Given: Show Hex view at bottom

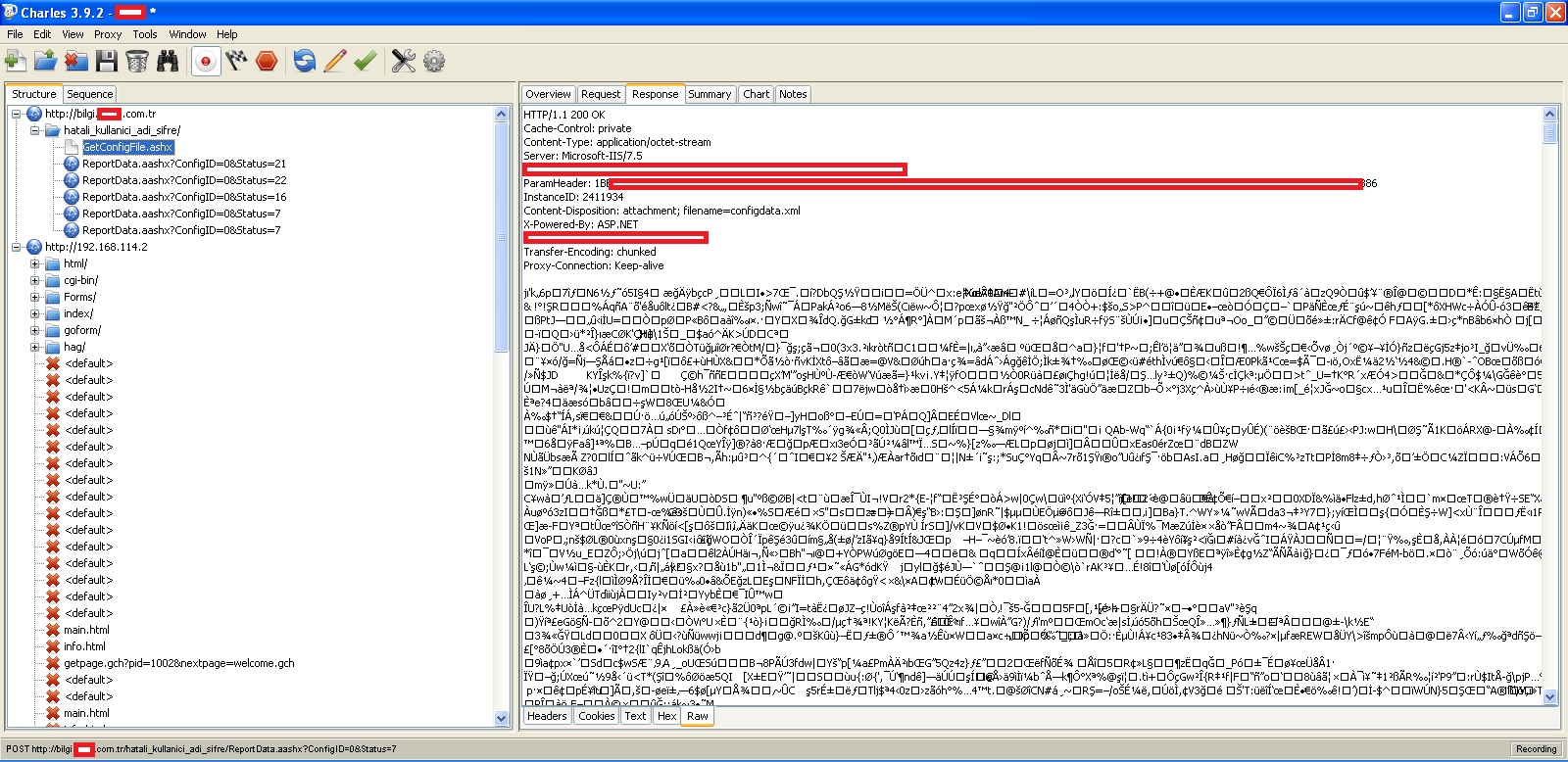Looking at the screenshot, I should coord(666,716).
